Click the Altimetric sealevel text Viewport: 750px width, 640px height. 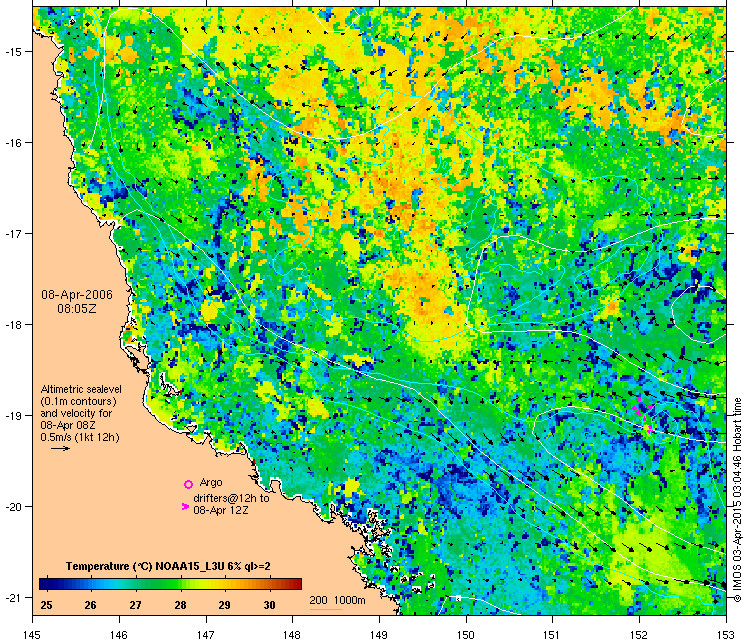pos(81,389)
